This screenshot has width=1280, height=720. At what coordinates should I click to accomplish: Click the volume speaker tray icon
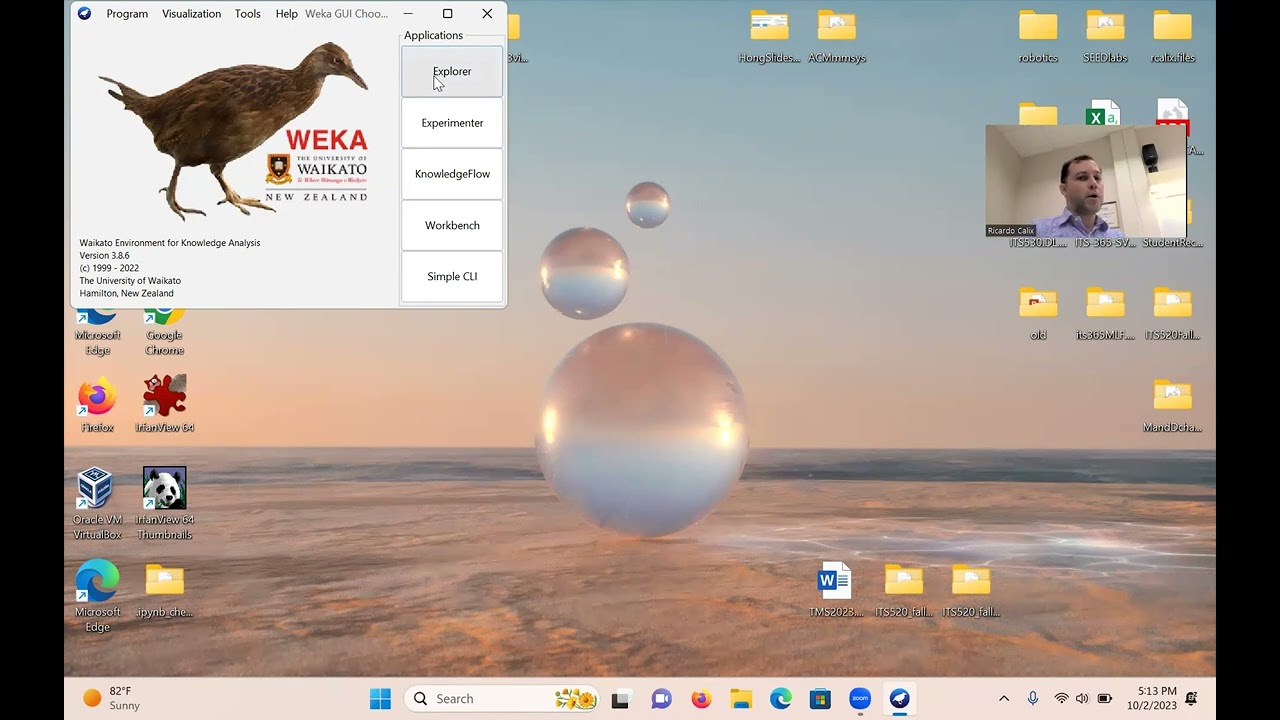coord(1082,699)
